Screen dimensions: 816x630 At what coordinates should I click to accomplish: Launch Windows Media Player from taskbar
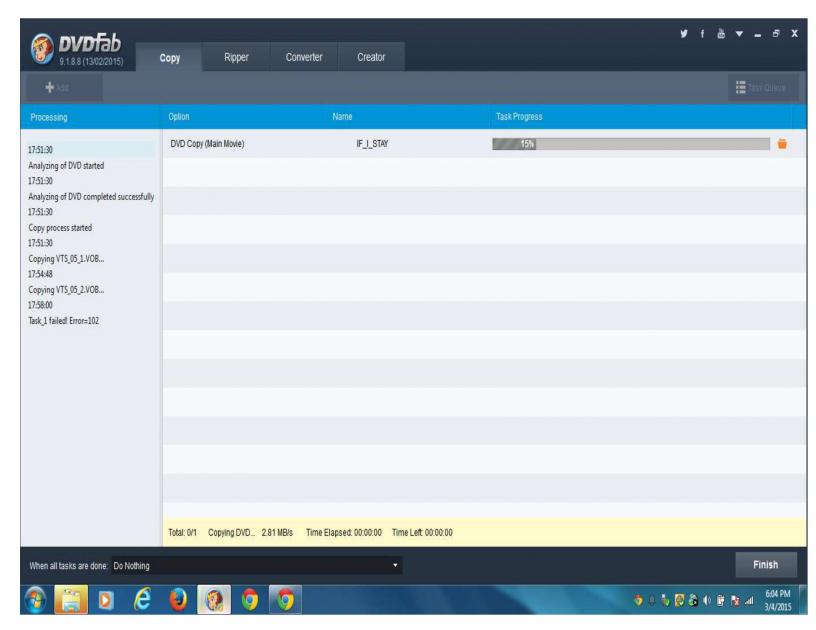point(106,600)
